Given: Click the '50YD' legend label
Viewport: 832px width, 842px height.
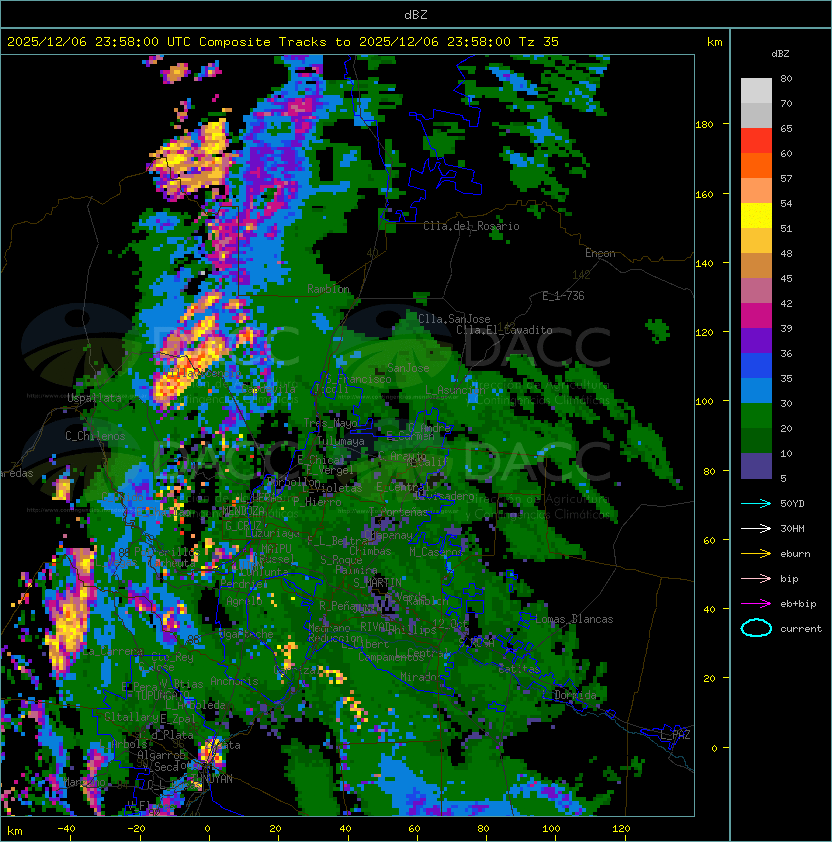Looking at the screenshot, I should pyautogui.click(x=792, y=504).
